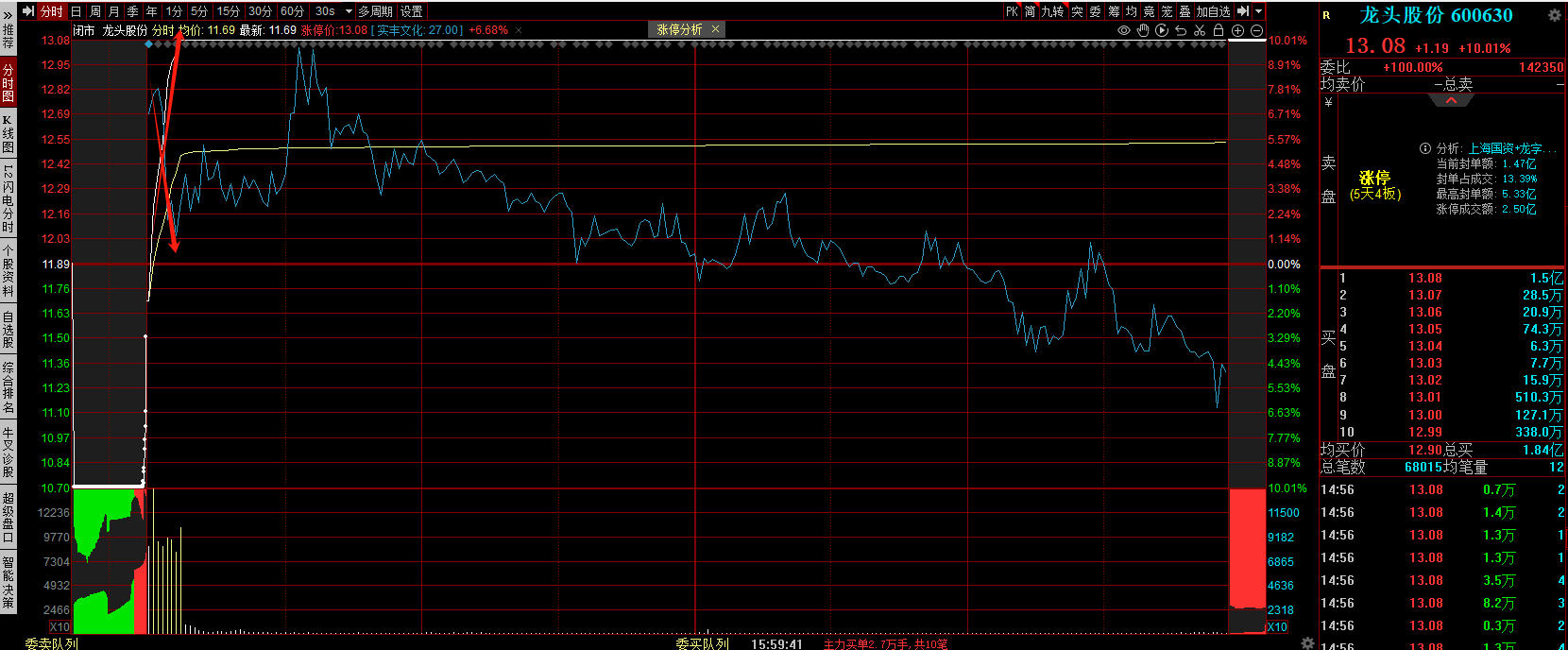This screenshot has height=650, width=1568.
Task: Close the 涨停分析 panel tab
Action: (x=715, y=29)
